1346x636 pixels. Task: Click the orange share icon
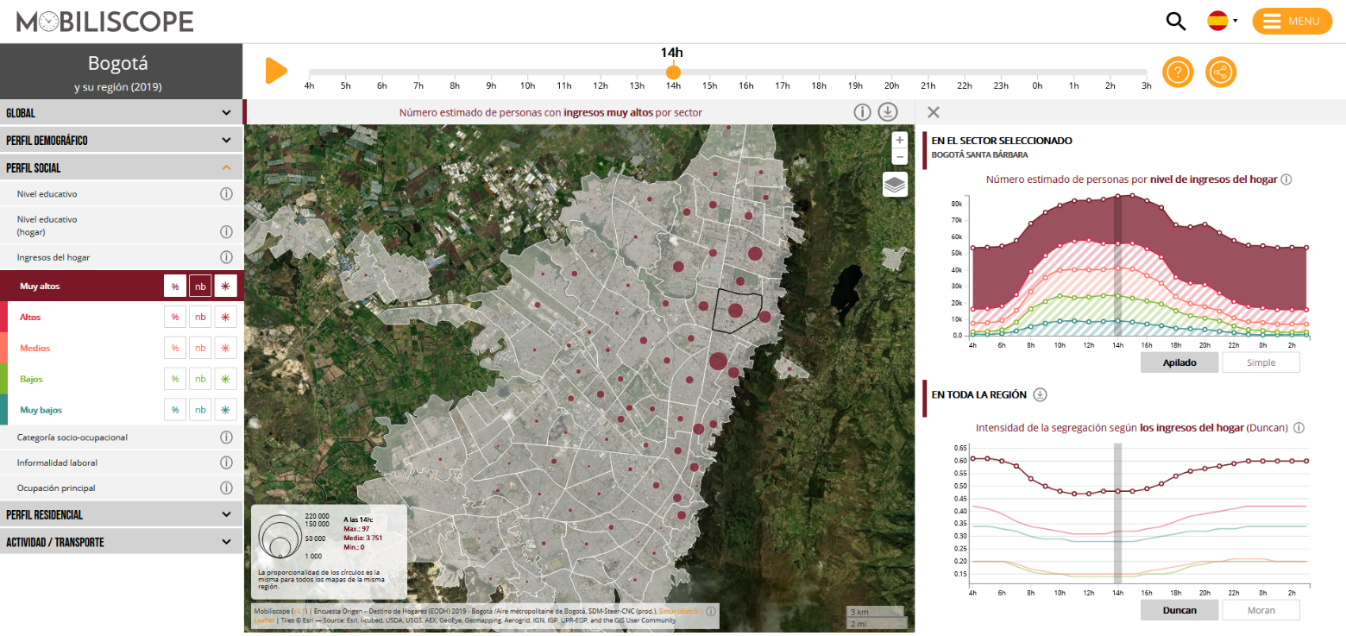pyautogui.click(x=1221, y=72)
